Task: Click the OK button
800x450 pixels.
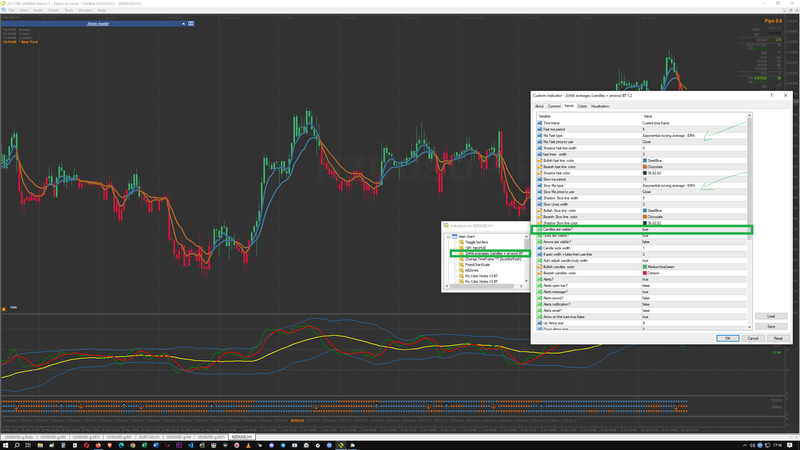Action: (729, 338)
